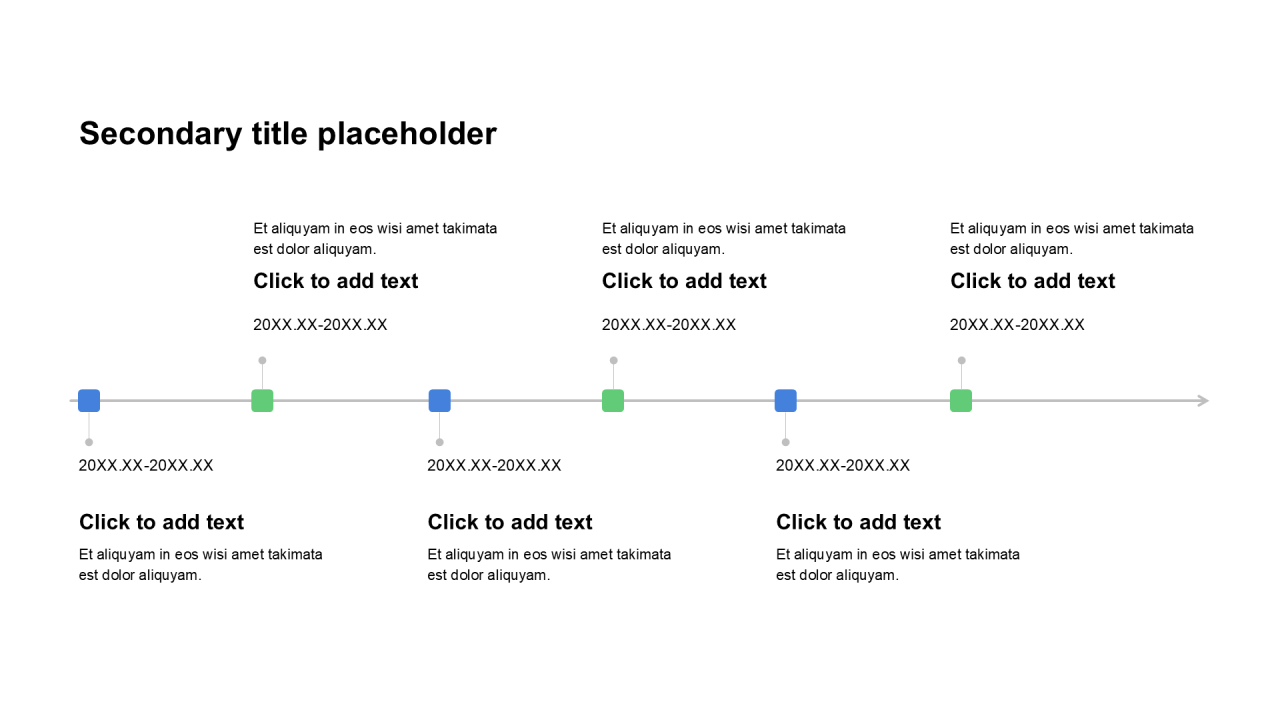Click the first blue square timeline marker
The width and height of the screenshot is (1280, 720).
[89, 401]
